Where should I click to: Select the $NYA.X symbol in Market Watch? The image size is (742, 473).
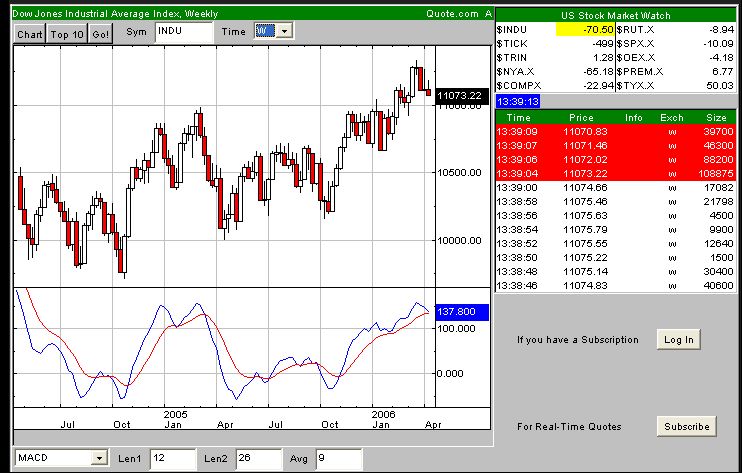point(515,72)
